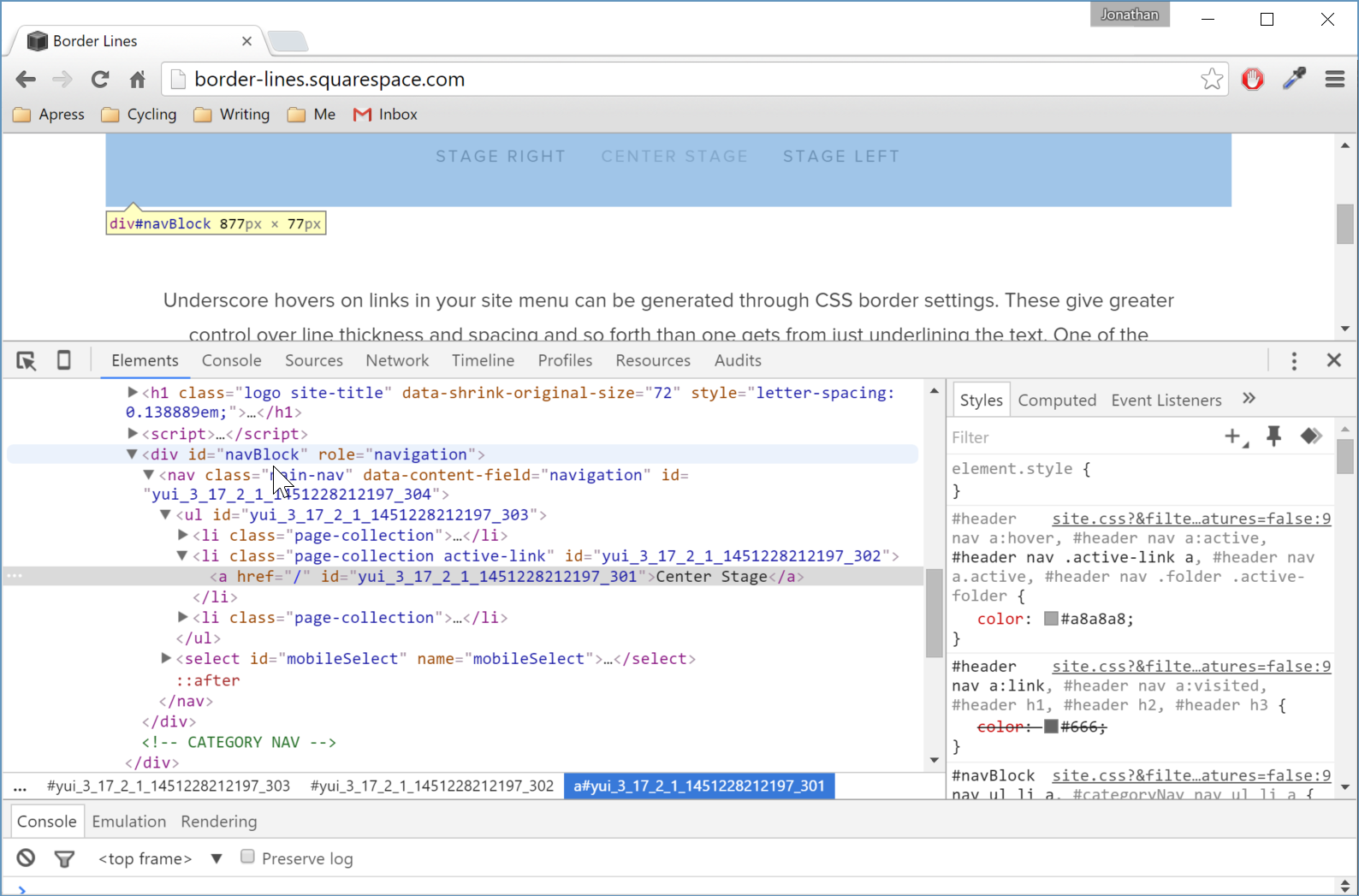The width and height of the screenshot is (1359, 896).
Task: Collapse the ul yui_303 node
Action: tap(166, 514)
